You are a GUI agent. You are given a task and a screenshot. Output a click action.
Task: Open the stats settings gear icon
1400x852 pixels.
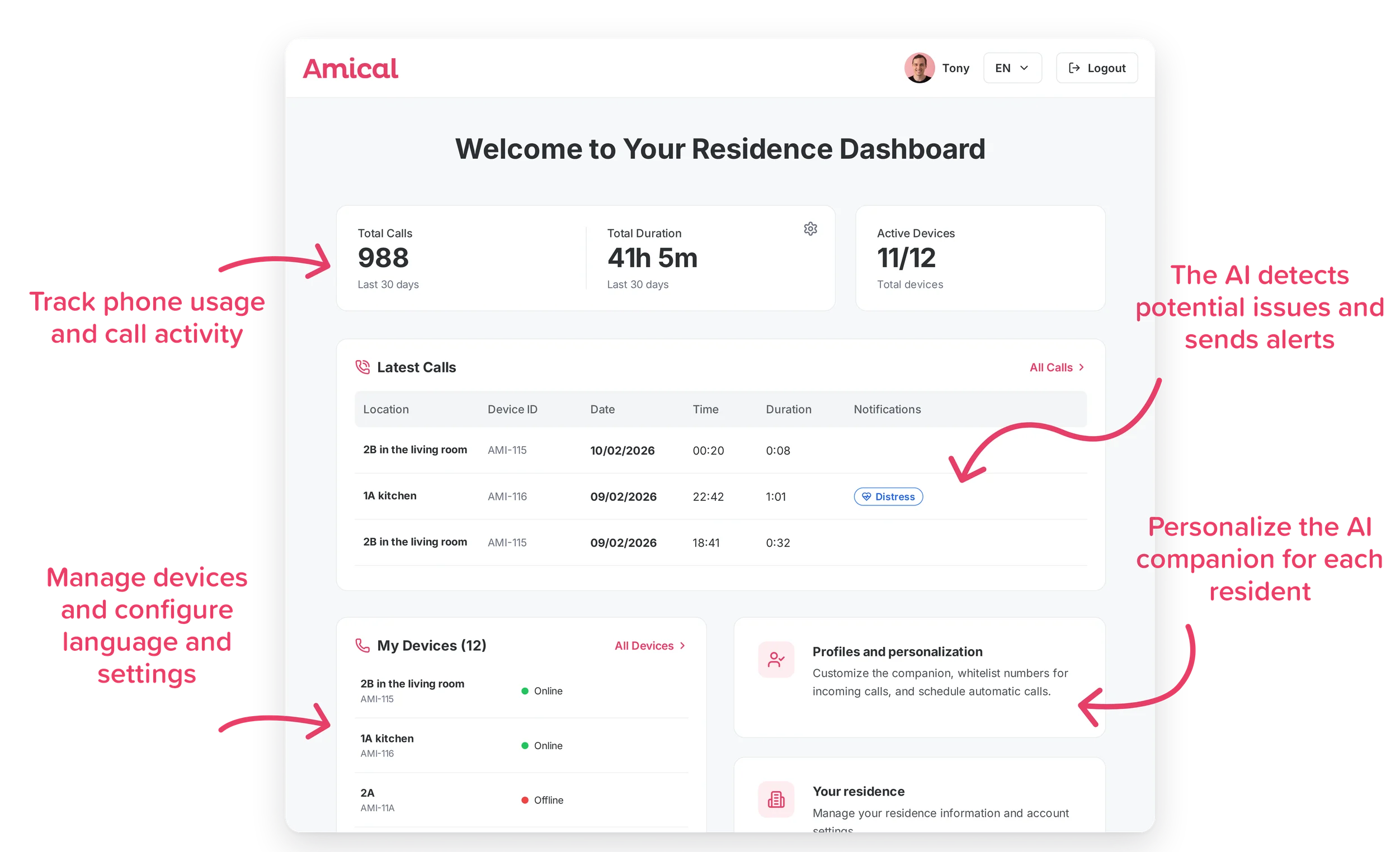click(810, 229)
